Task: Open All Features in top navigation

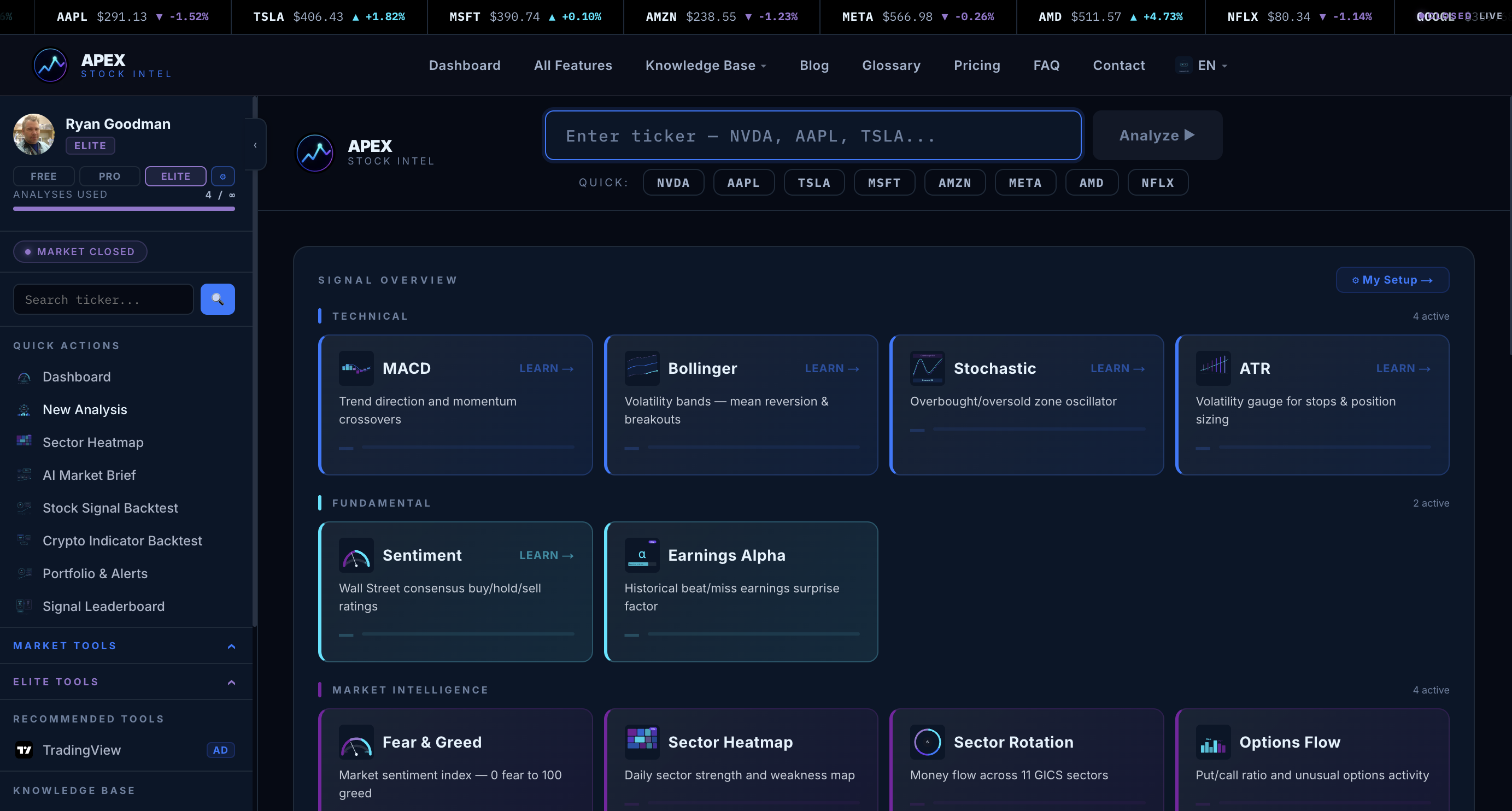Action: [x=573, y=65]
